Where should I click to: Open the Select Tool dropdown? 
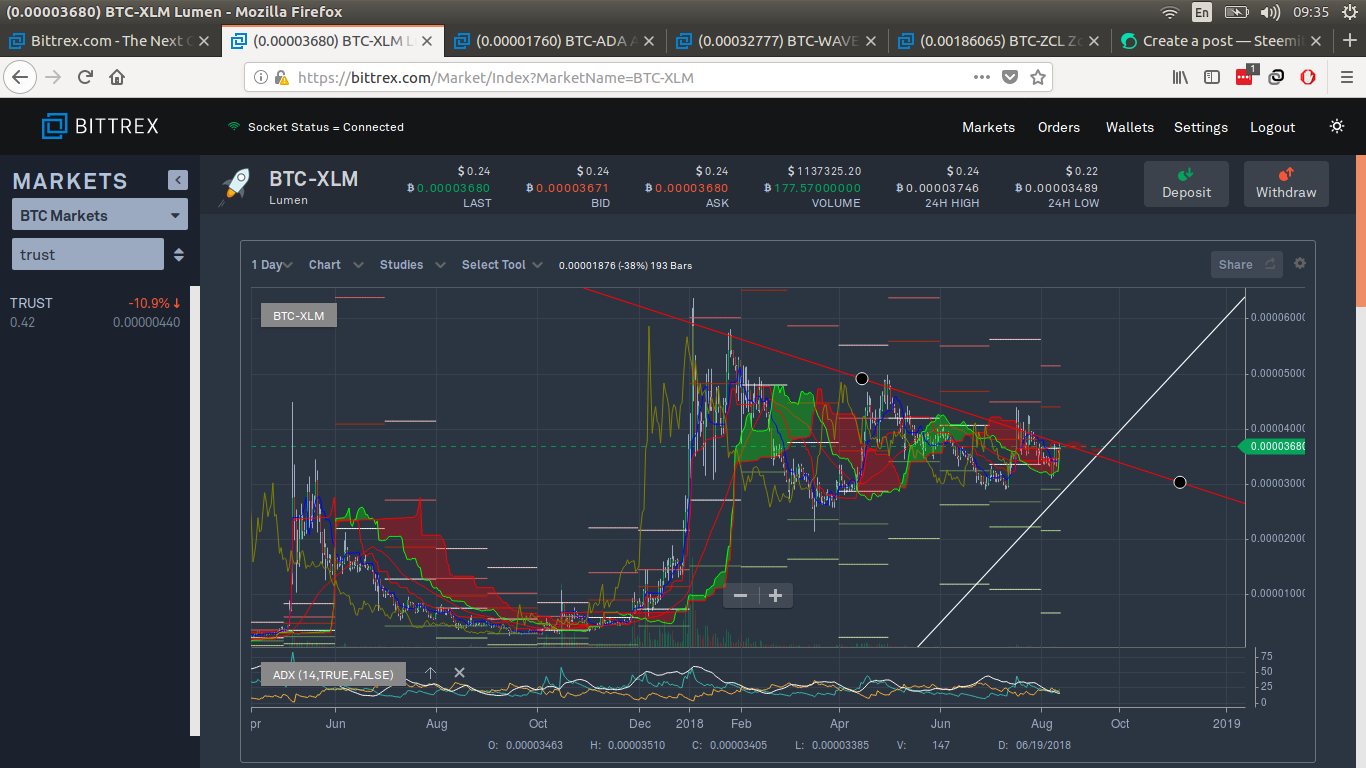coord(502,265)
